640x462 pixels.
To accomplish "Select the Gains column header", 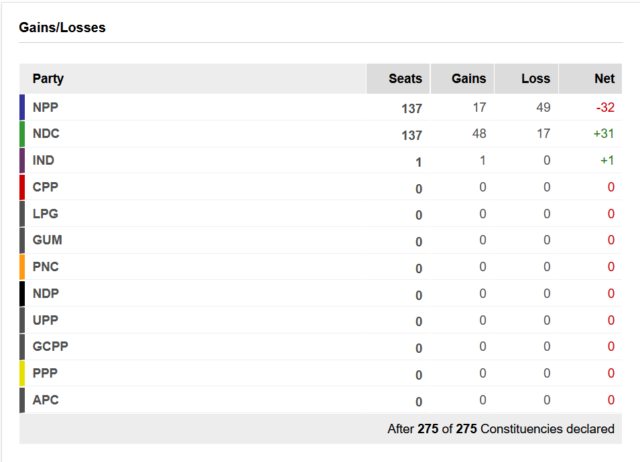I will (x=462, y=79).
